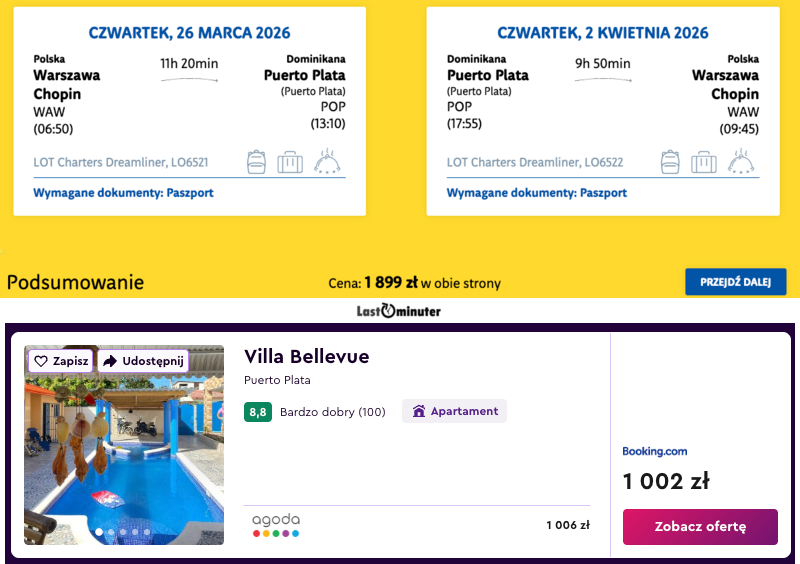The width and height of the screenshot is (800, 564).
Task: Open the Zobacz ofertę offer button
Action: point(700,526)
